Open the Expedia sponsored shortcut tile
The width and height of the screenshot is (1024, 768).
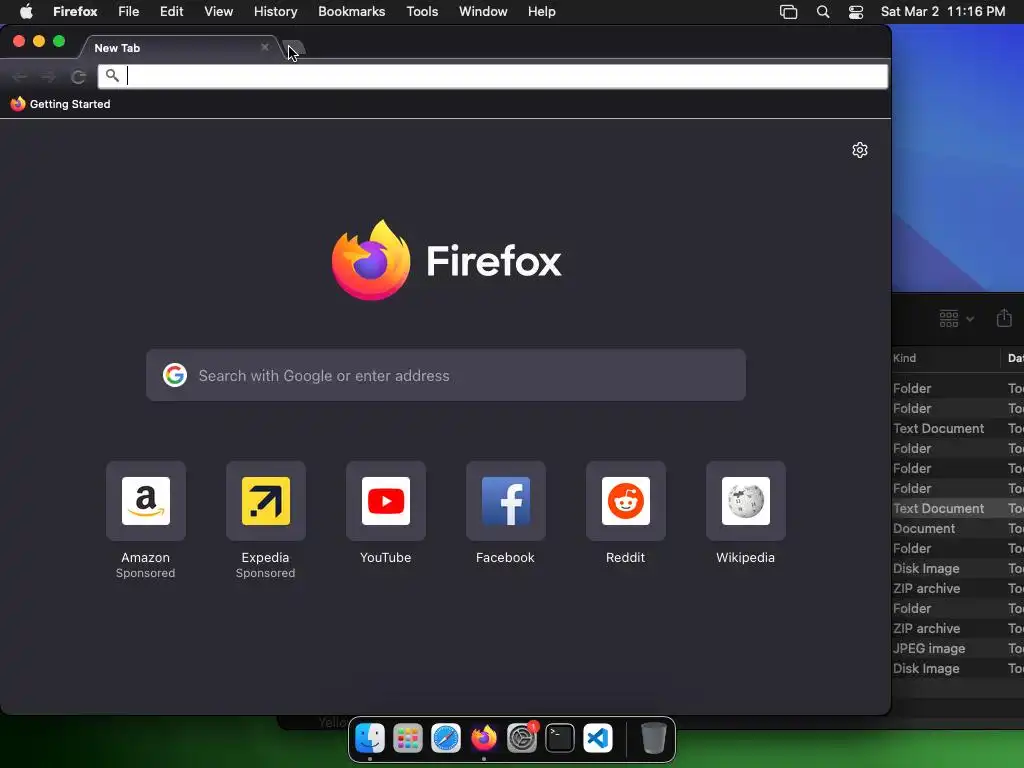click(265, 501)
